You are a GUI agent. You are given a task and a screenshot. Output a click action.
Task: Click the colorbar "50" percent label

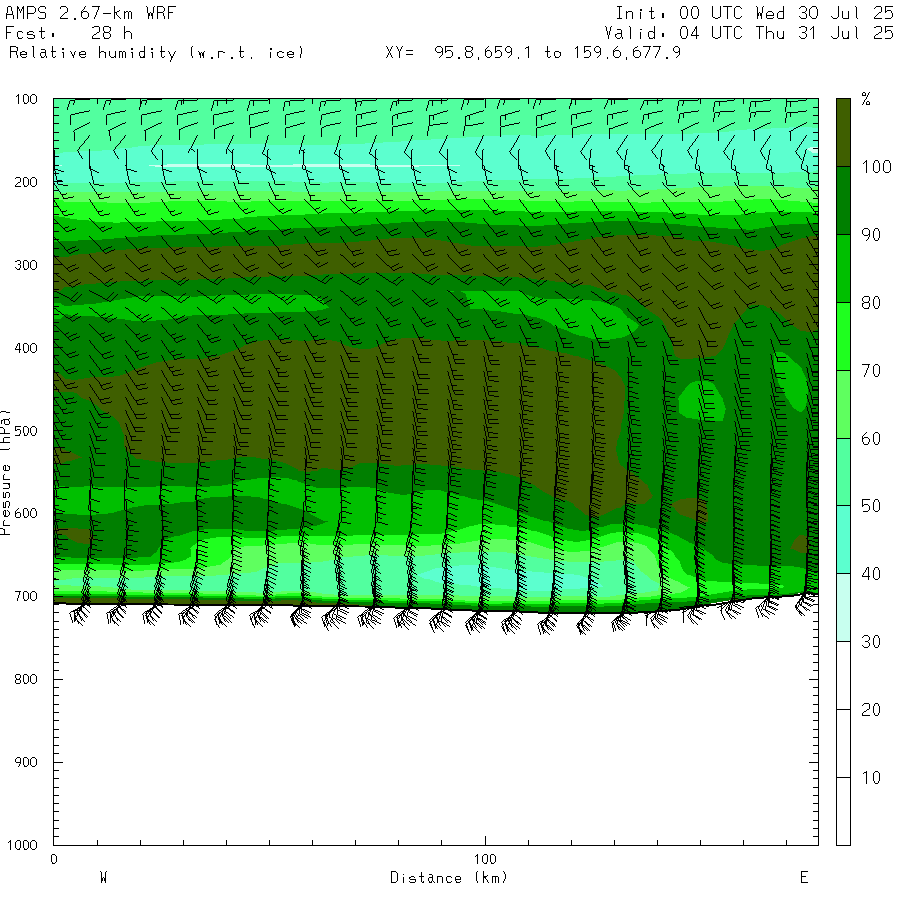(x=871, y=506)
